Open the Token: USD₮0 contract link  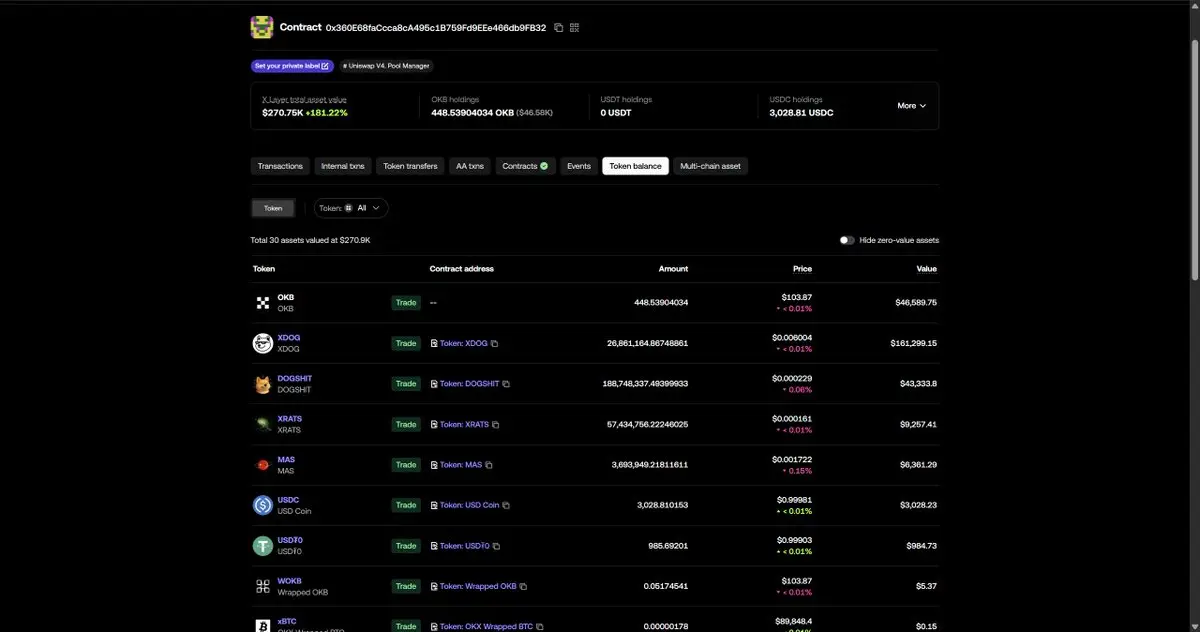pos(465,546)
